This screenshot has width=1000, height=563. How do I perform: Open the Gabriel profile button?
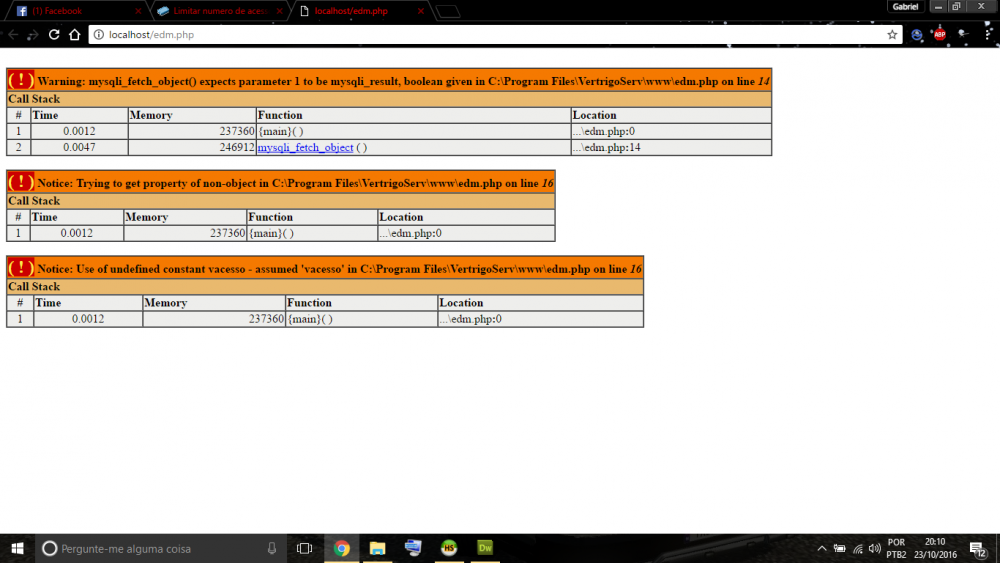tap(905, 6)
